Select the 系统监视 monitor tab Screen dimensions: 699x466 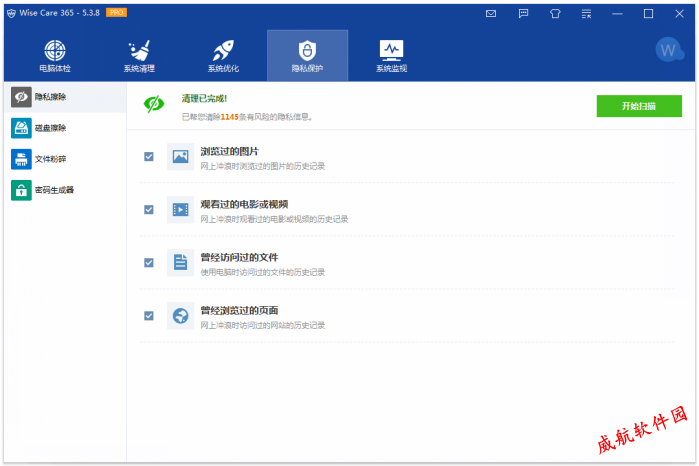pyautogui.click(x=391, y=56)
